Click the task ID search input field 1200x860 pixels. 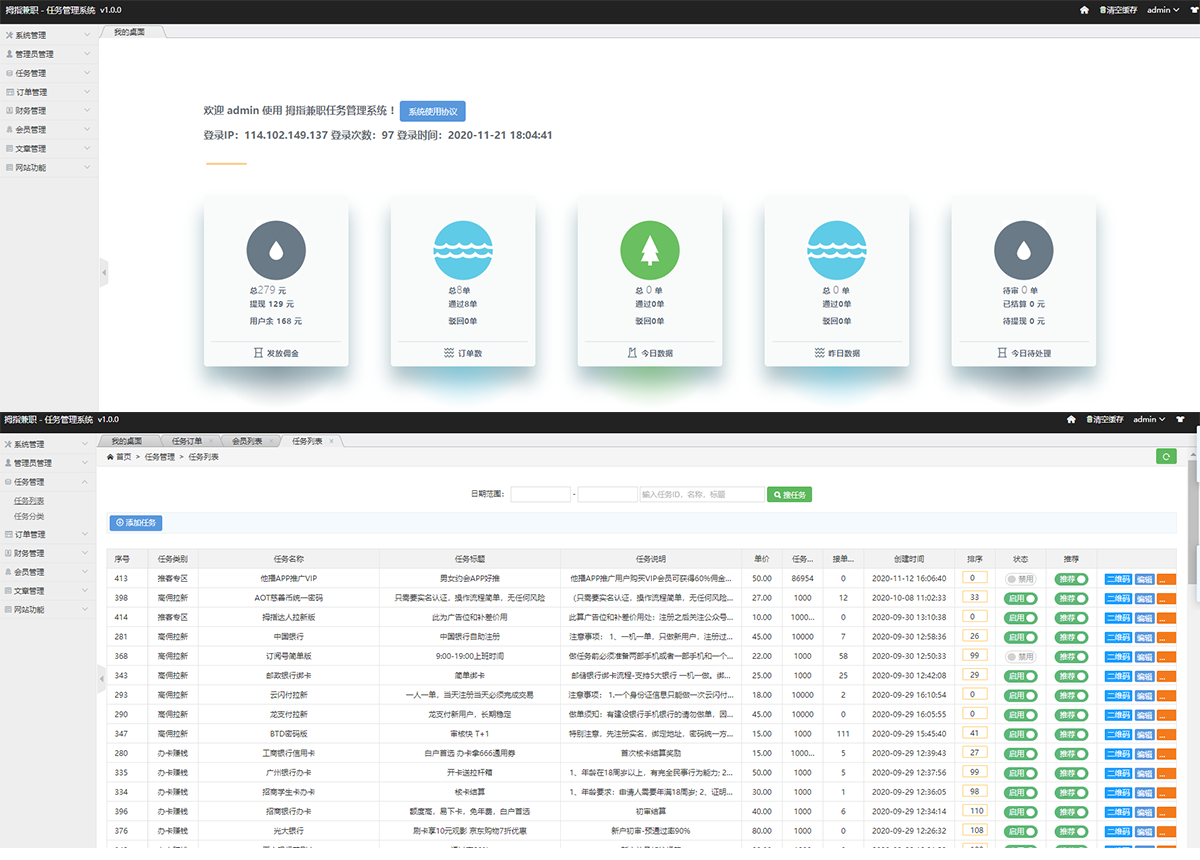pyautogui.click(x=701, y=494)
